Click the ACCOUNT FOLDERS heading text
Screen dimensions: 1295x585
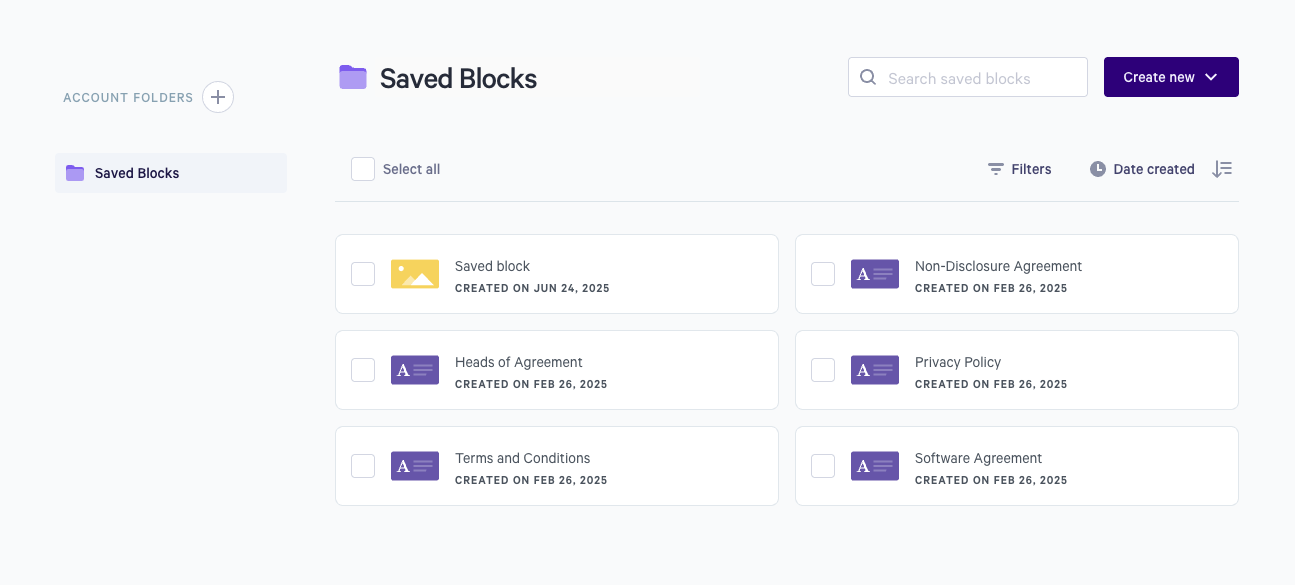point(128,98)
